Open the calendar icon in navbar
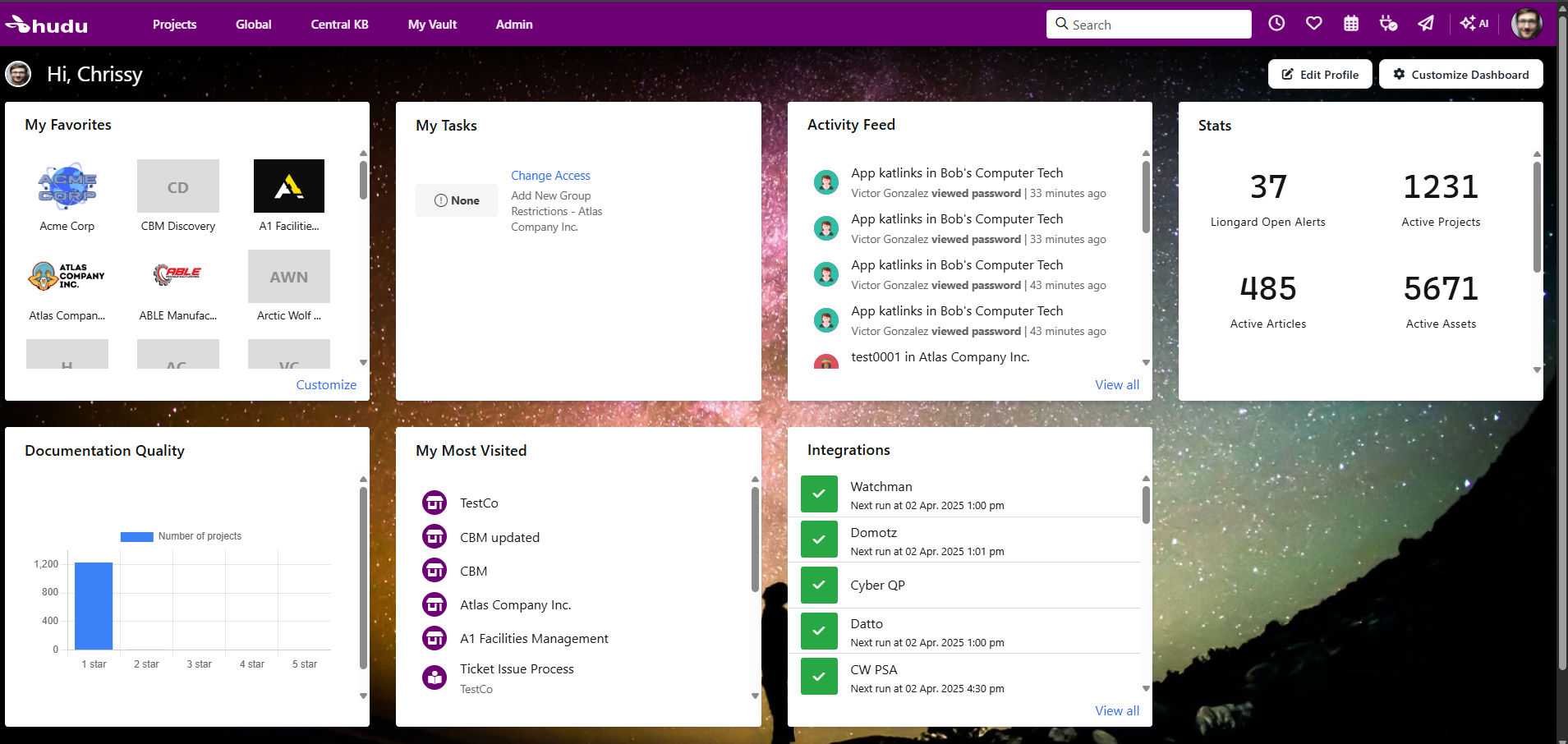1568x744 pixels. tap(1351, 24)
